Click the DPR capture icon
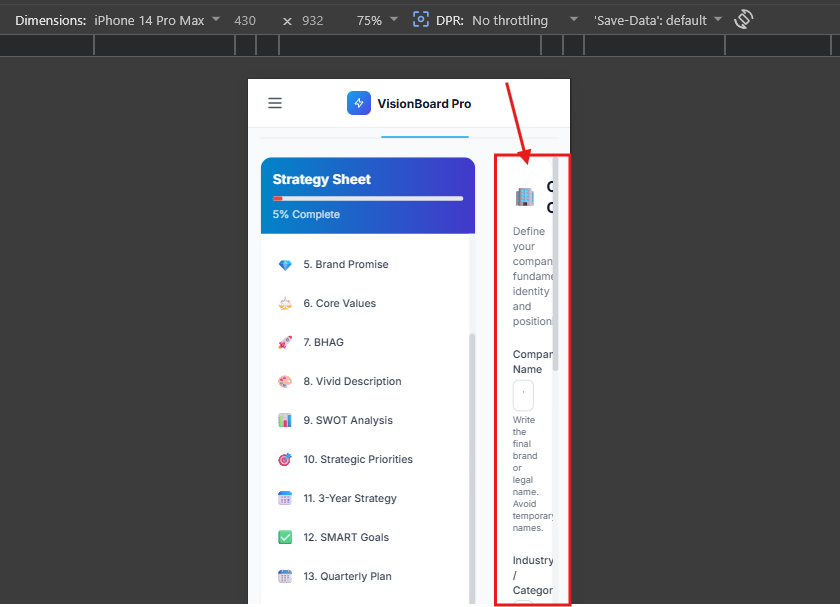840x607 pixels. (x=421, y=20)
